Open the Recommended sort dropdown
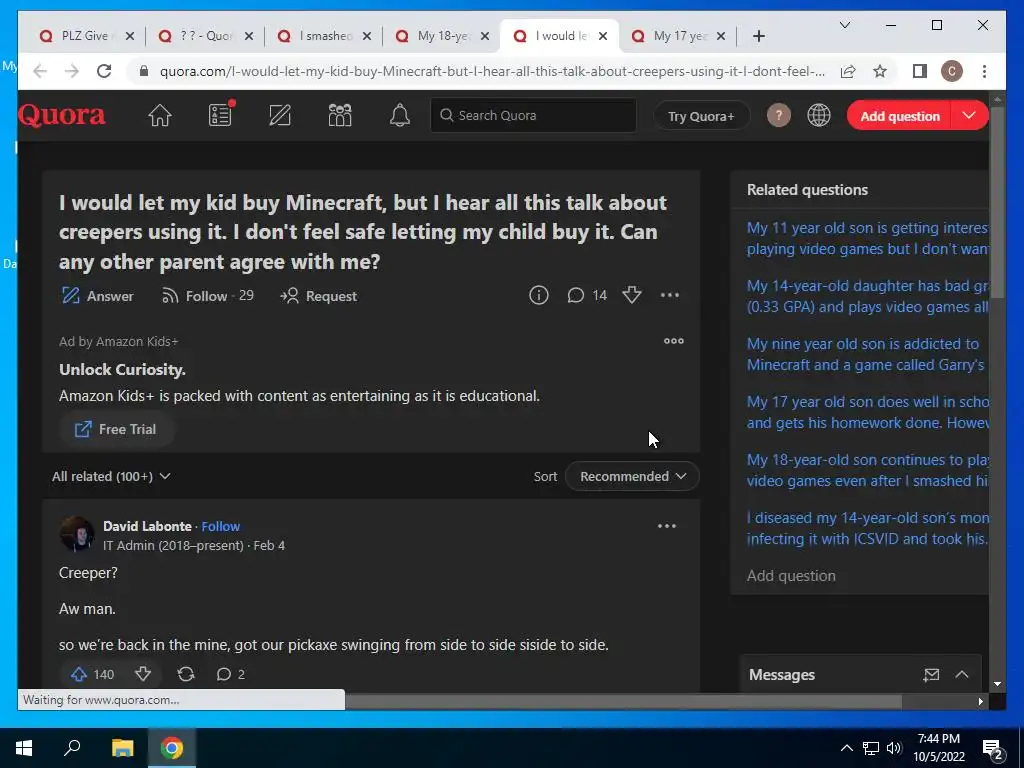 632,476
